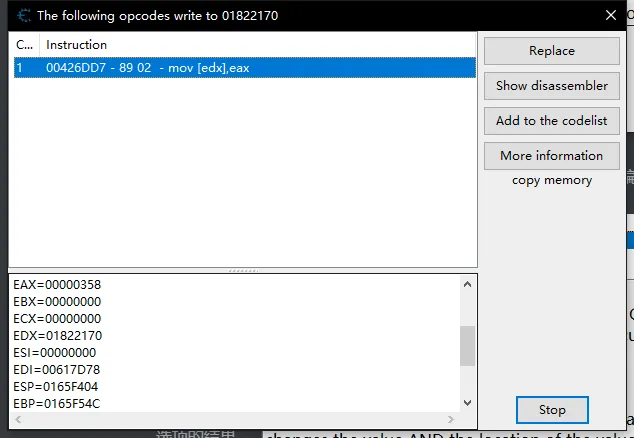634x438 pixels.
Task: Select the EDI=00617D78 register line
Action: tap(56, 370)
